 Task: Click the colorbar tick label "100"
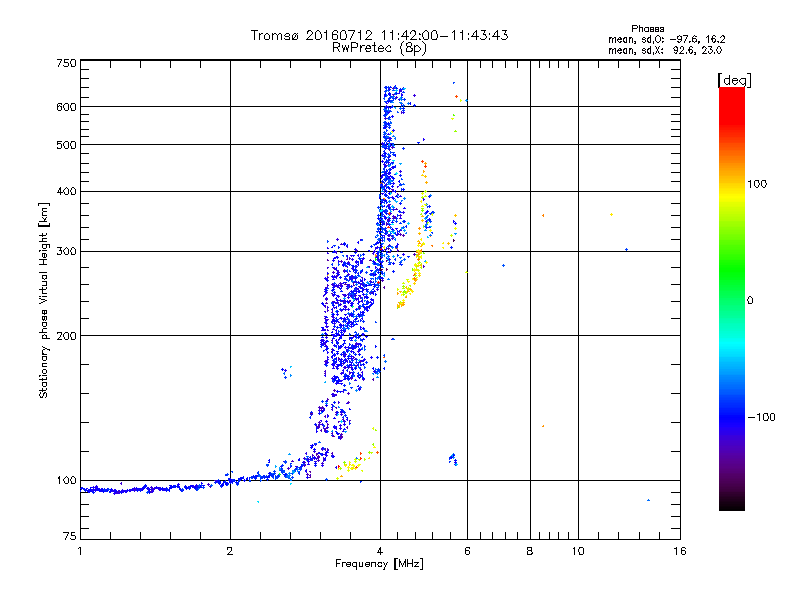[757, 184]
